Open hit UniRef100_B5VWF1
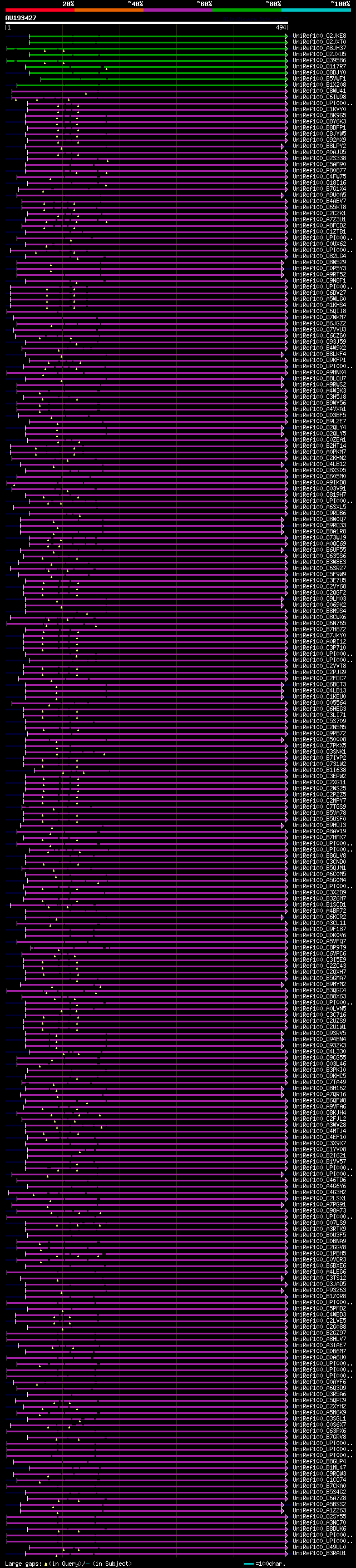The height and width of the screenshot is (1568, 356). pyautogui.click(x=319, y=78)
